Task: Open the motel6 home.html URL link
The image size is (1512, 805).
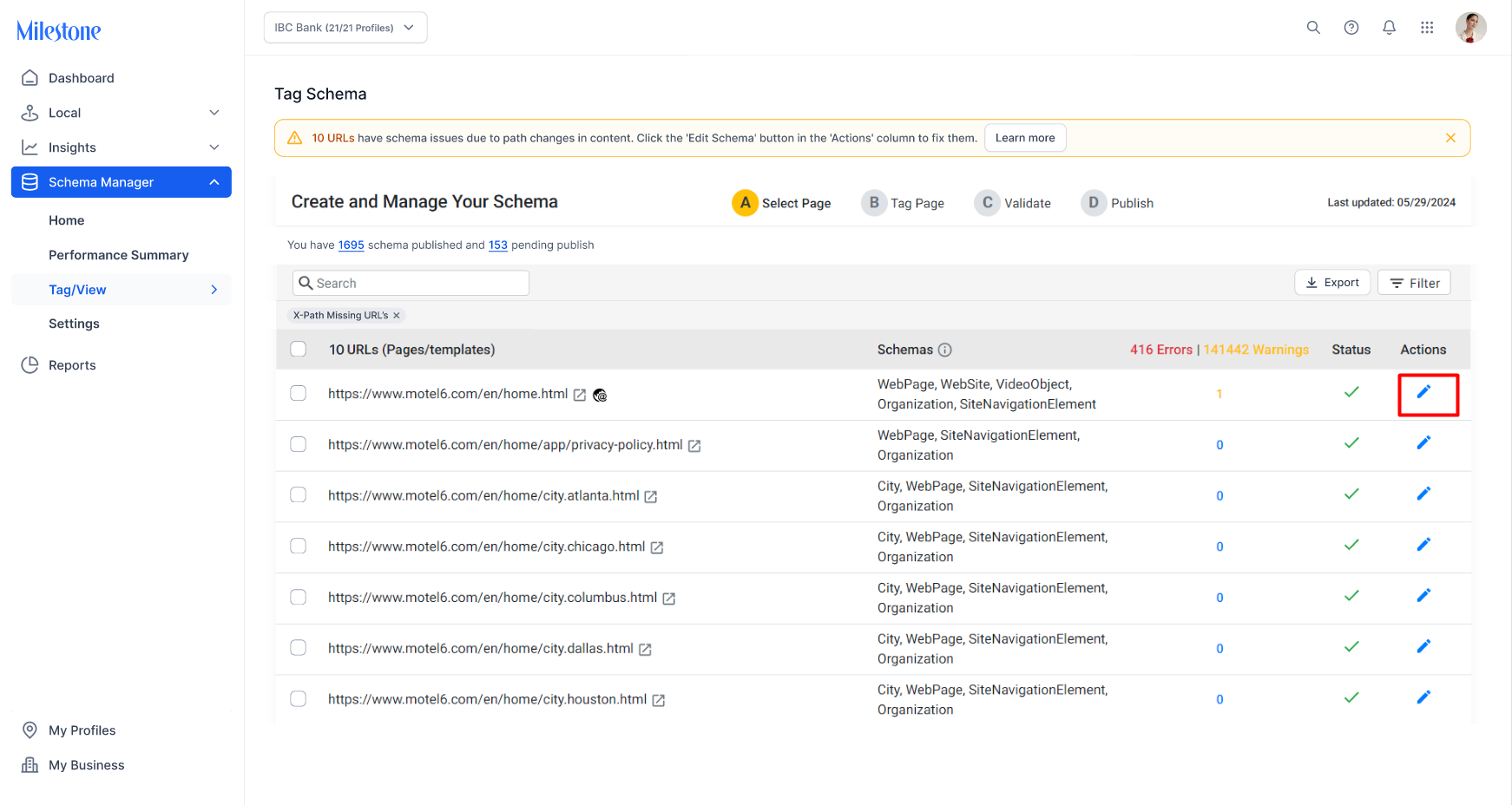Action: (448, 394)
